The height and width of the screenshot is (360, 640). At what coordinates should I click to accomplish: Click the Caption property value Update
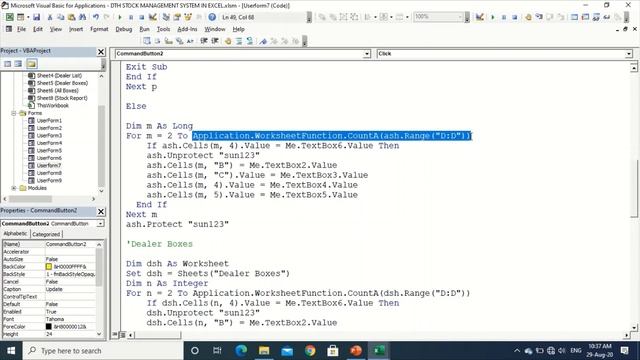(x=70, y=289)
